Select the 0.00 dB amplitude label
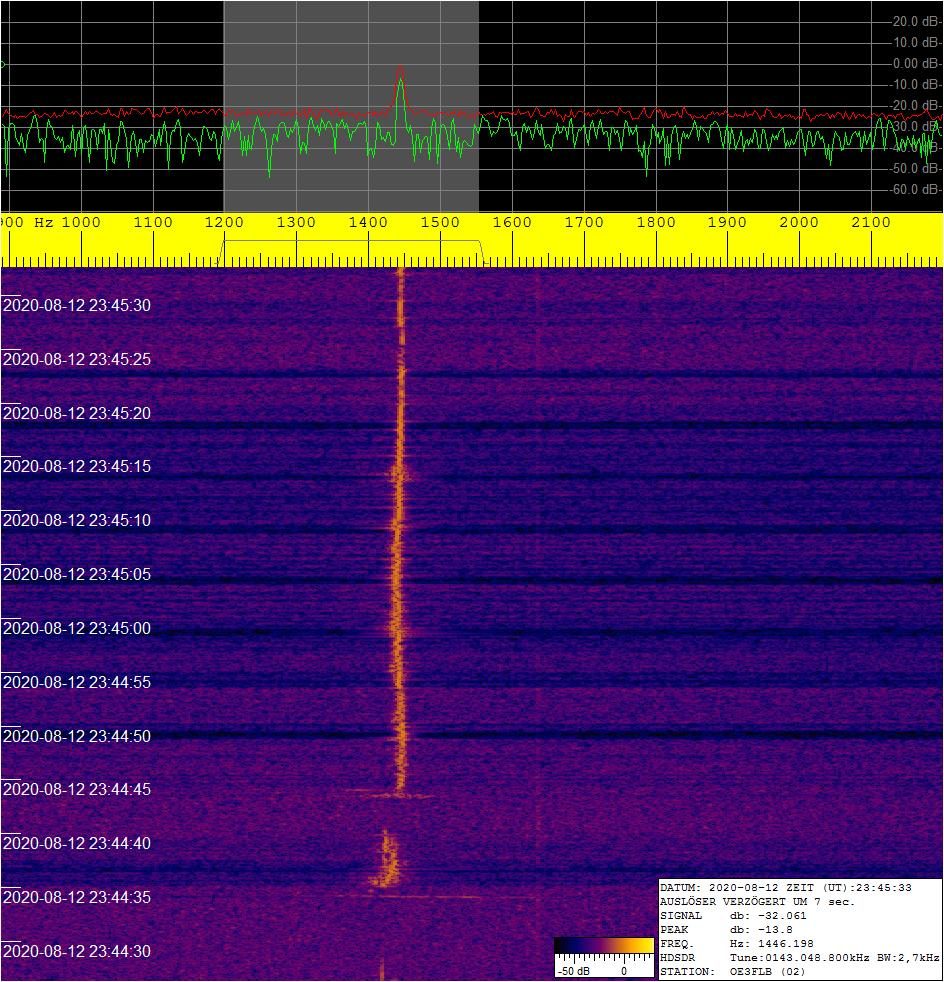 click(x=916, y=63)
